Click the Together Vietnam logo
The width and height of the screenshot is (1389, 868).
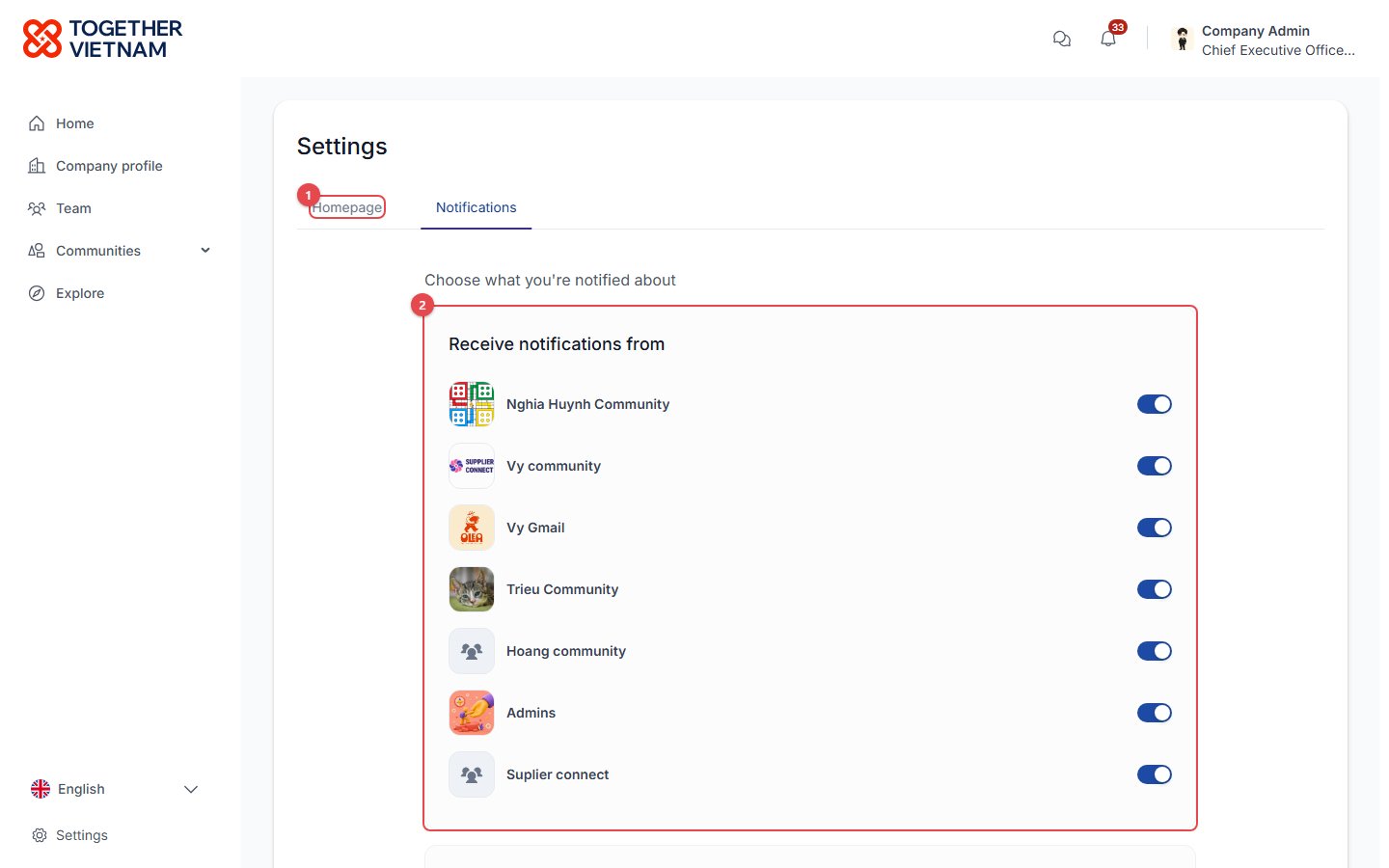click(102, 39)
